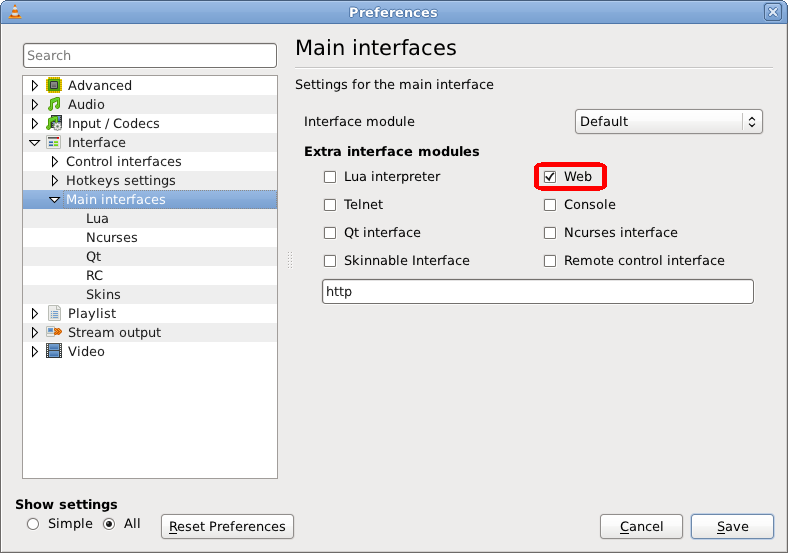Screen dimensions: 788x553
Task: Click the Reset Preferences button
Action: [227, 527]
